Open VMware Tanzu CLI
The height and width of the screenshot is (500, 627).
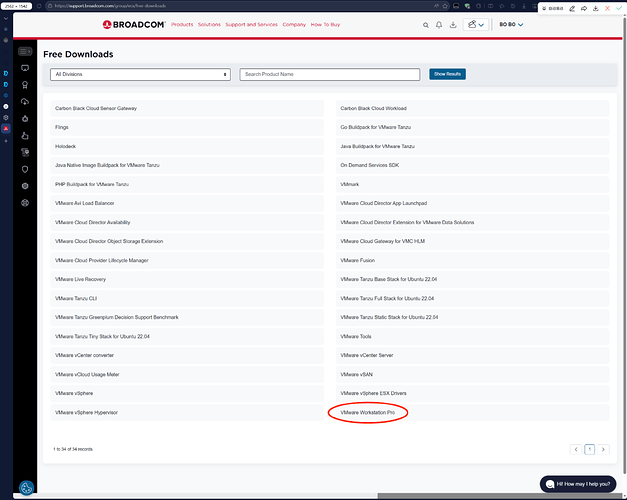pos(187,298)
